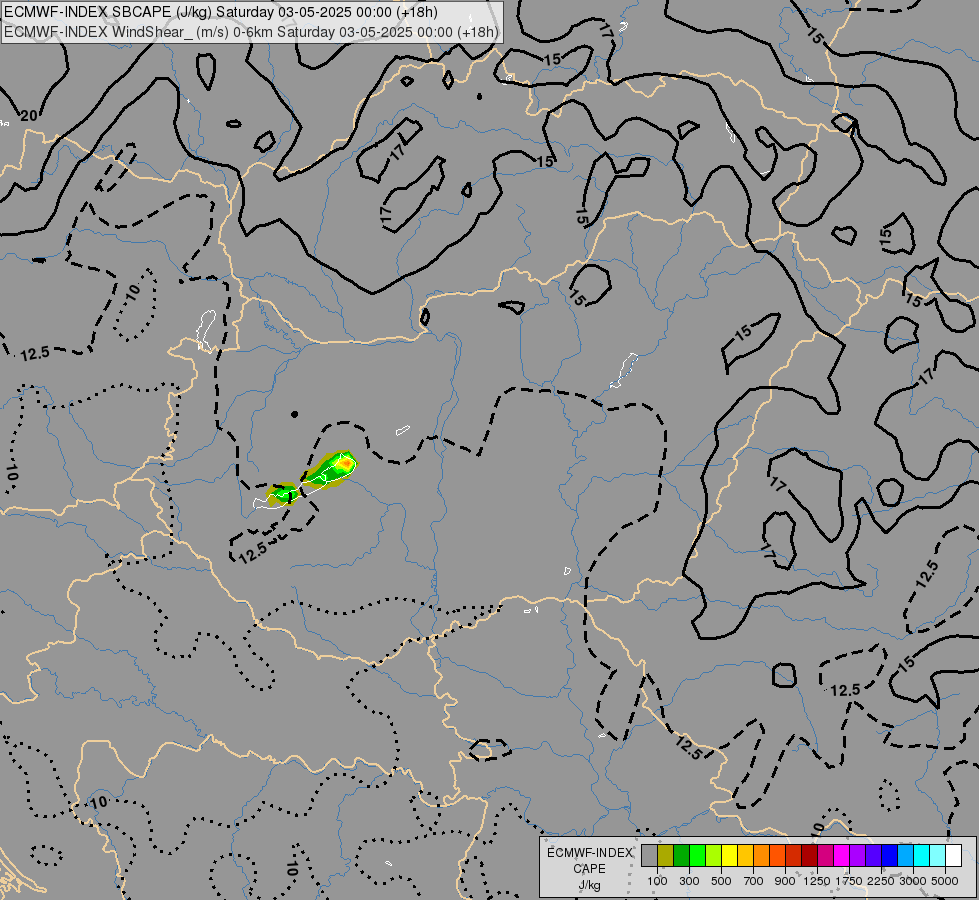Click the olive legend swatch after 100
The width and height of the screenshot is (979, 900).
coord(666,855)
